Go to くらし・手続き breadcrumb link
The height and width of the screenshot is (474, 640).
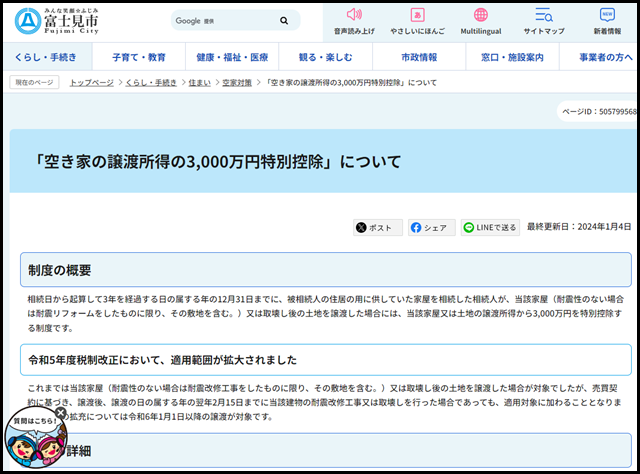(x=151, y=82)
